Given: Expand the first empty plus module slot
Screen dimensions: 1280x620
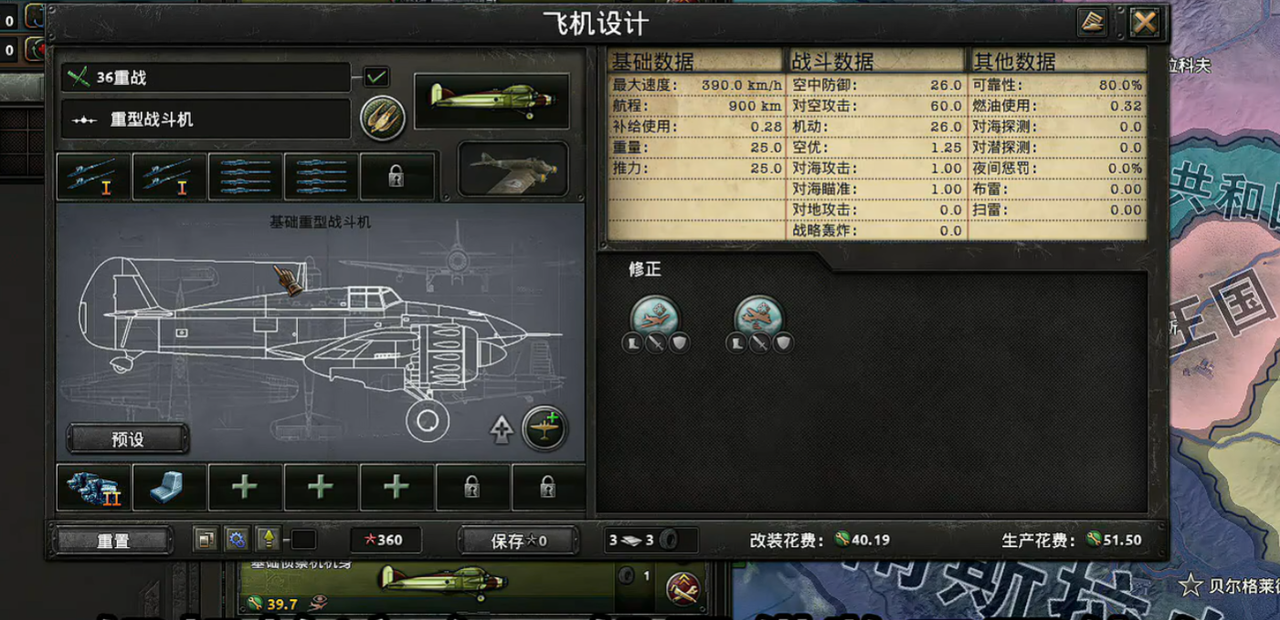Looking at the screenshot, I should pos(245,488).
